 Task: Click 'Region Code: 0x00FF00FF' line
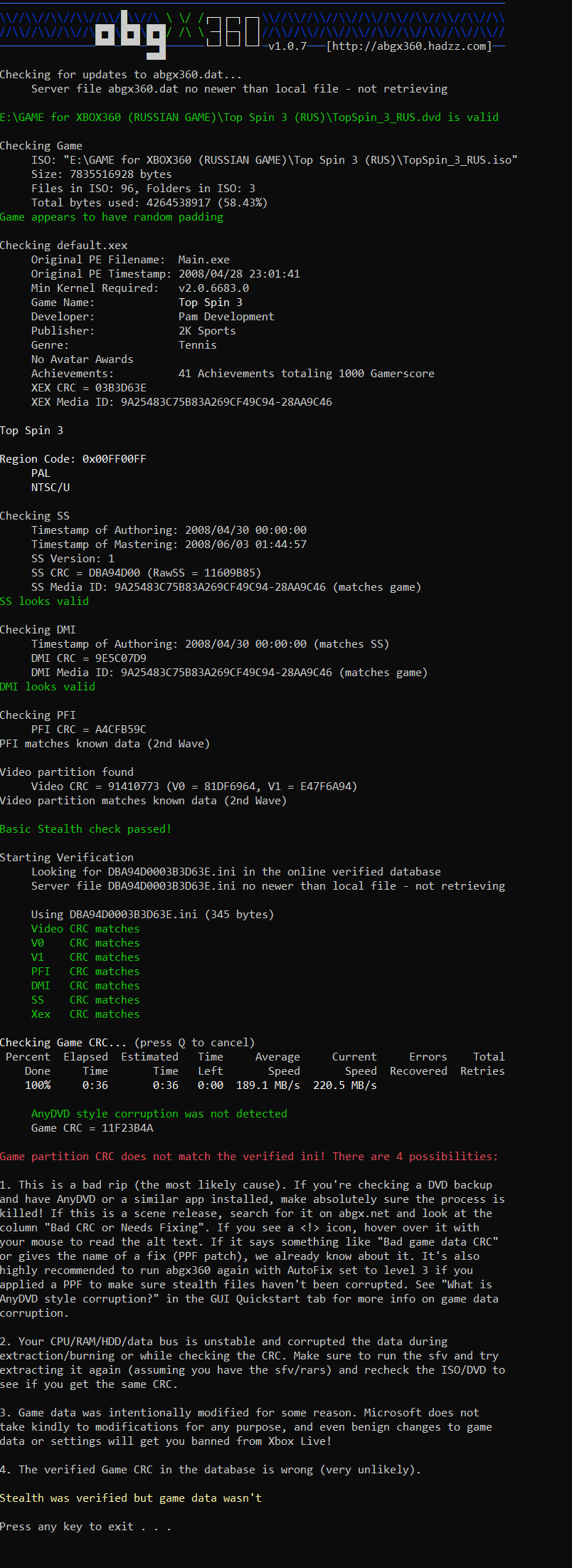73,459
